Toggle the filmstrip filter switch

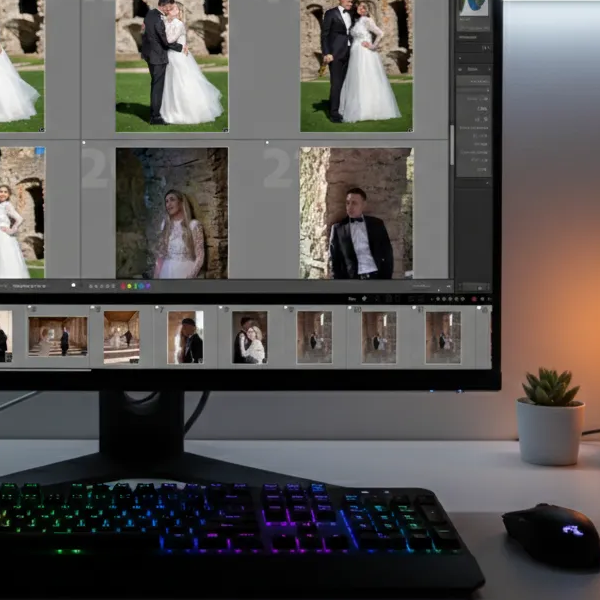tap(487, 298)
